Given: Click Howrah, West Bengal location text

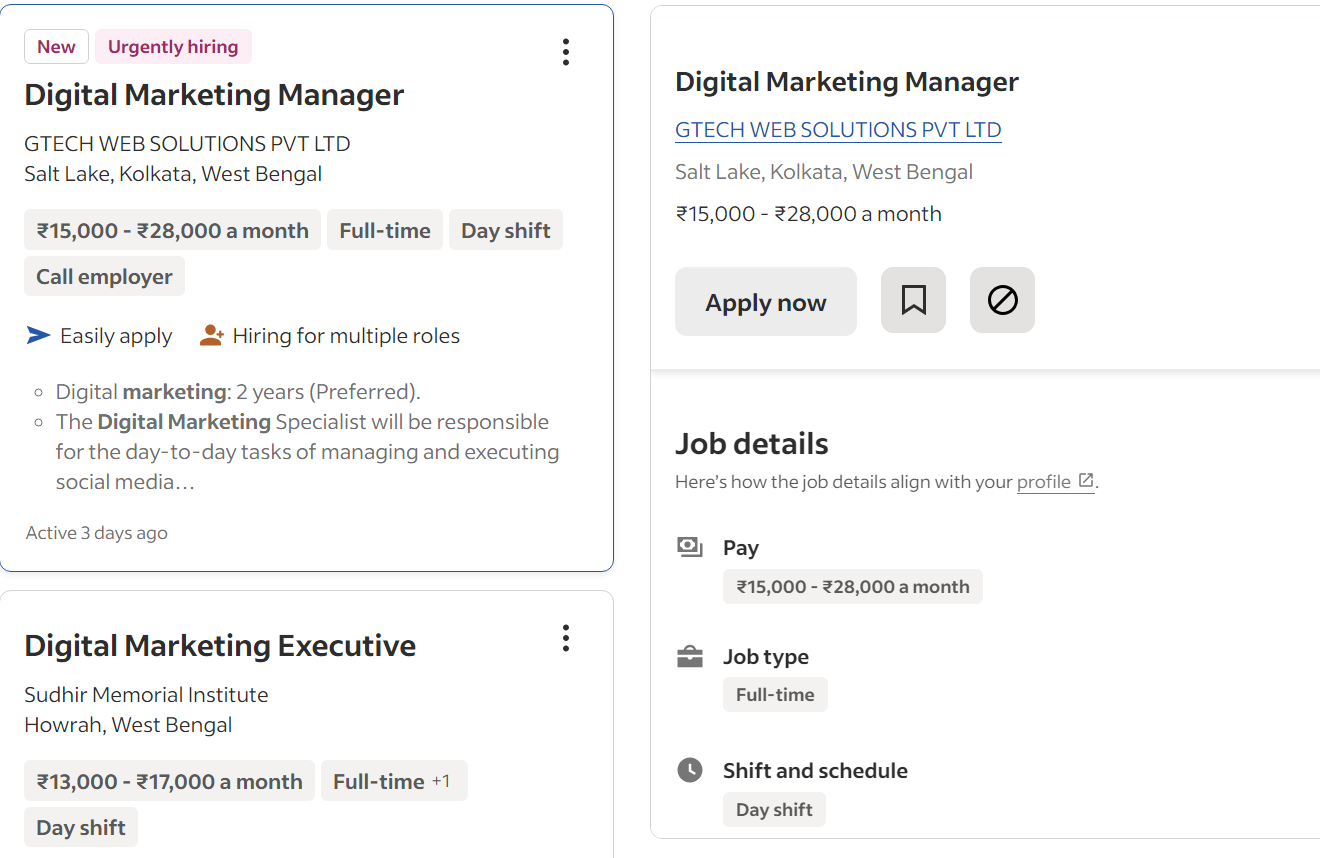Looking at the screenshot, I should [x=128, y=725].
